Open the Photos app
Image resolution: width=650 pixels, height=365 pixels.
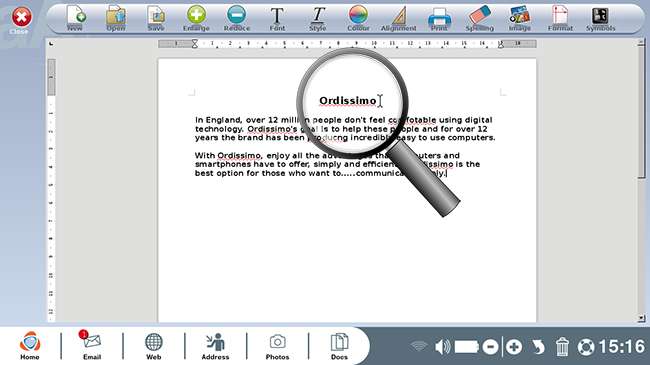tap(277, 346)
